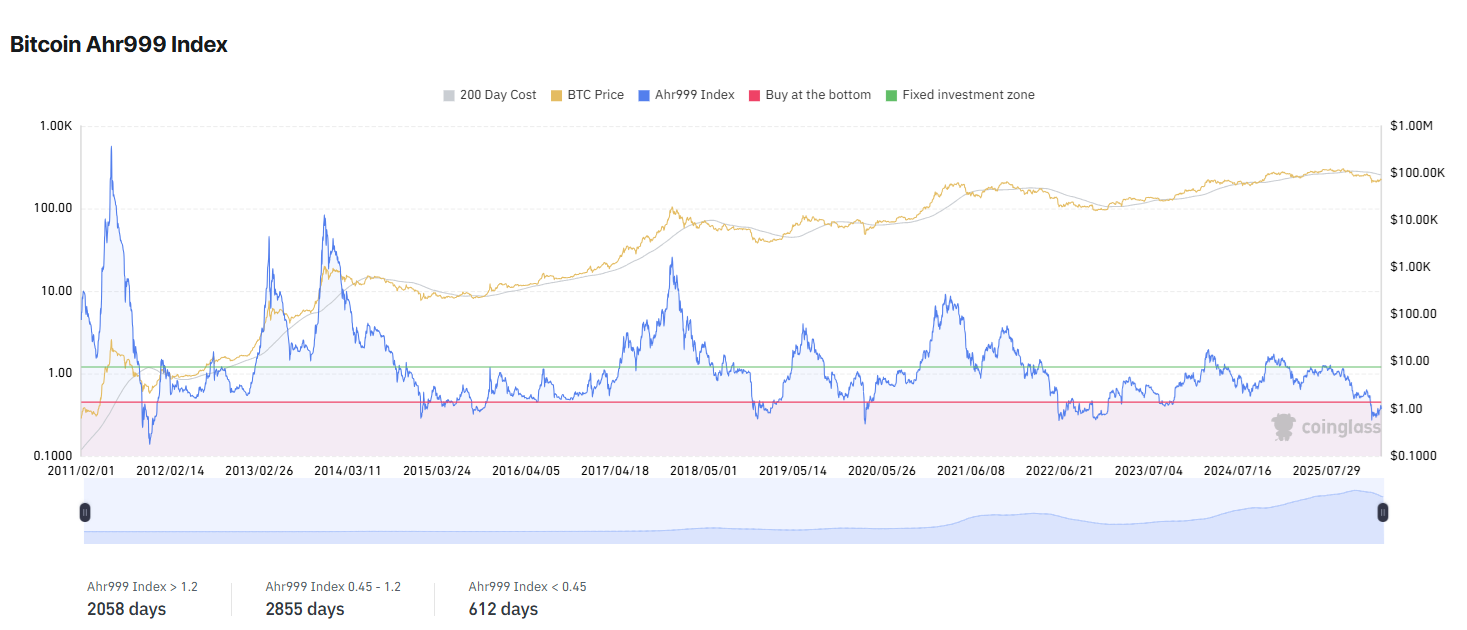Click the 2058 days statistic
Image resolution: width=1467 pixels, height=630 pixels.
click(x=126, y=608)
